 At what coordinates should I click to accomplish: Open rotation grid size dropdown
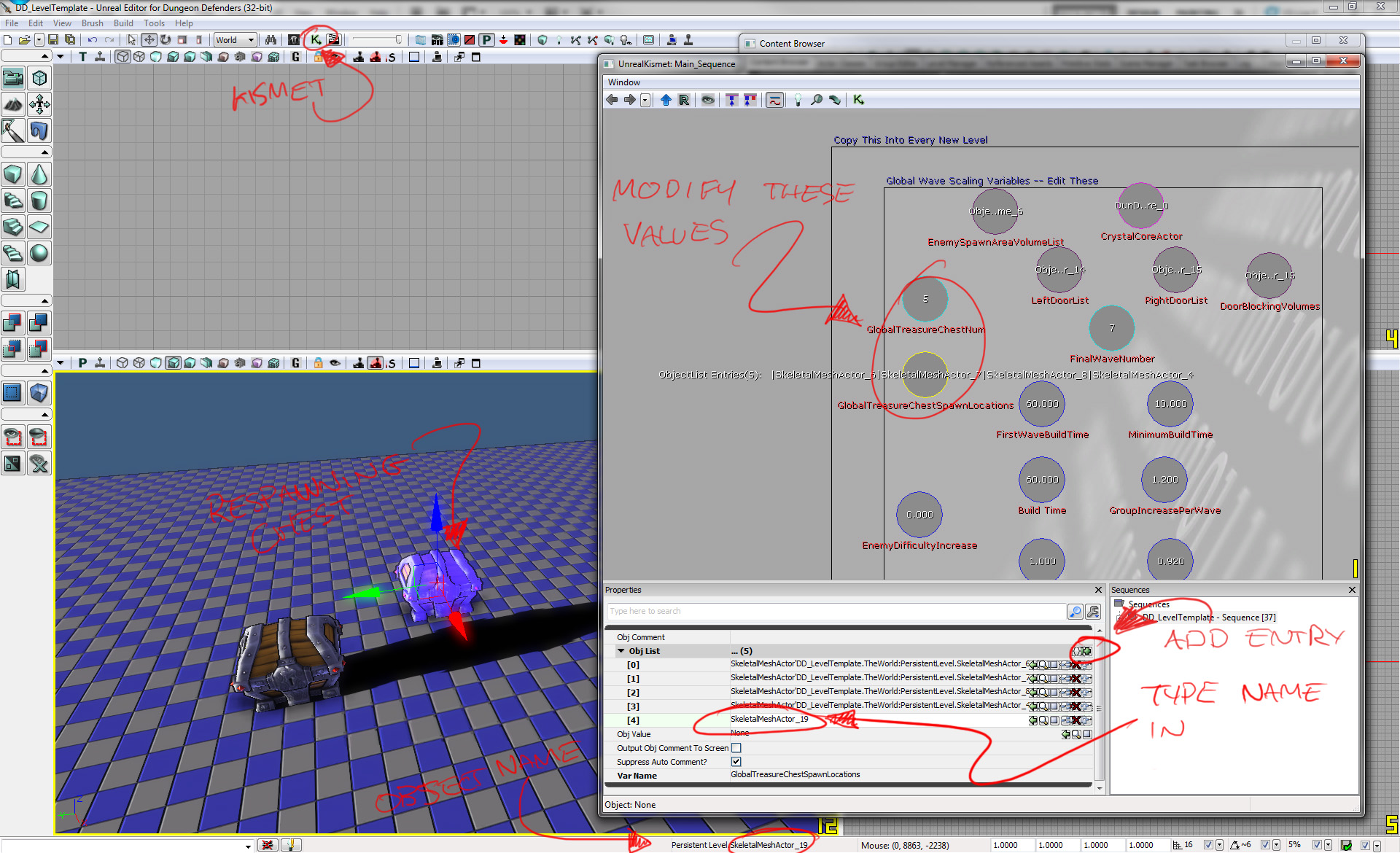(1276, 845)
